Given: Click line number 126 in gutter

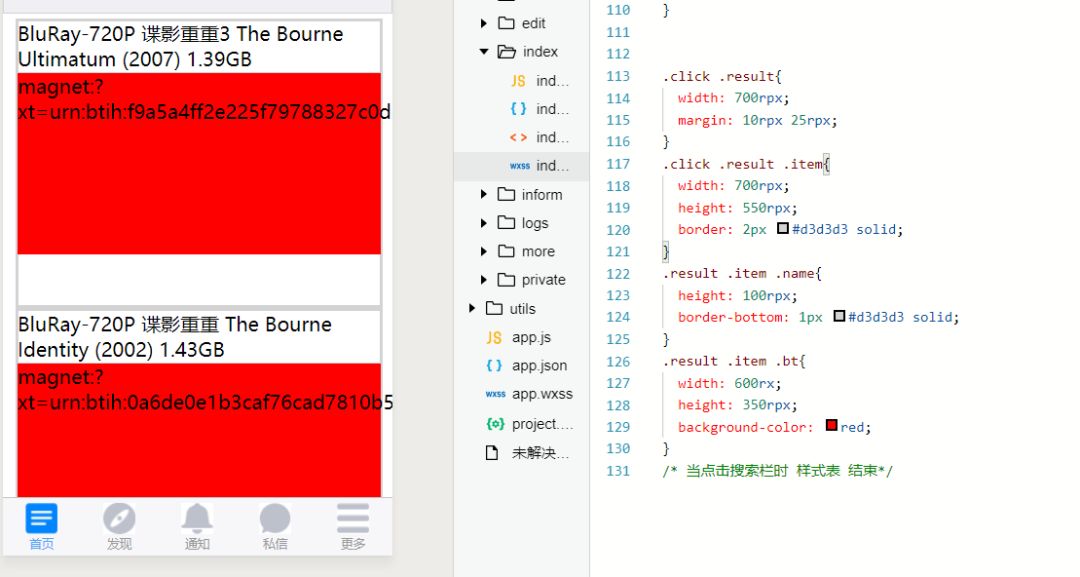Looking at the screenshot, I should click(x=618, y=361).
